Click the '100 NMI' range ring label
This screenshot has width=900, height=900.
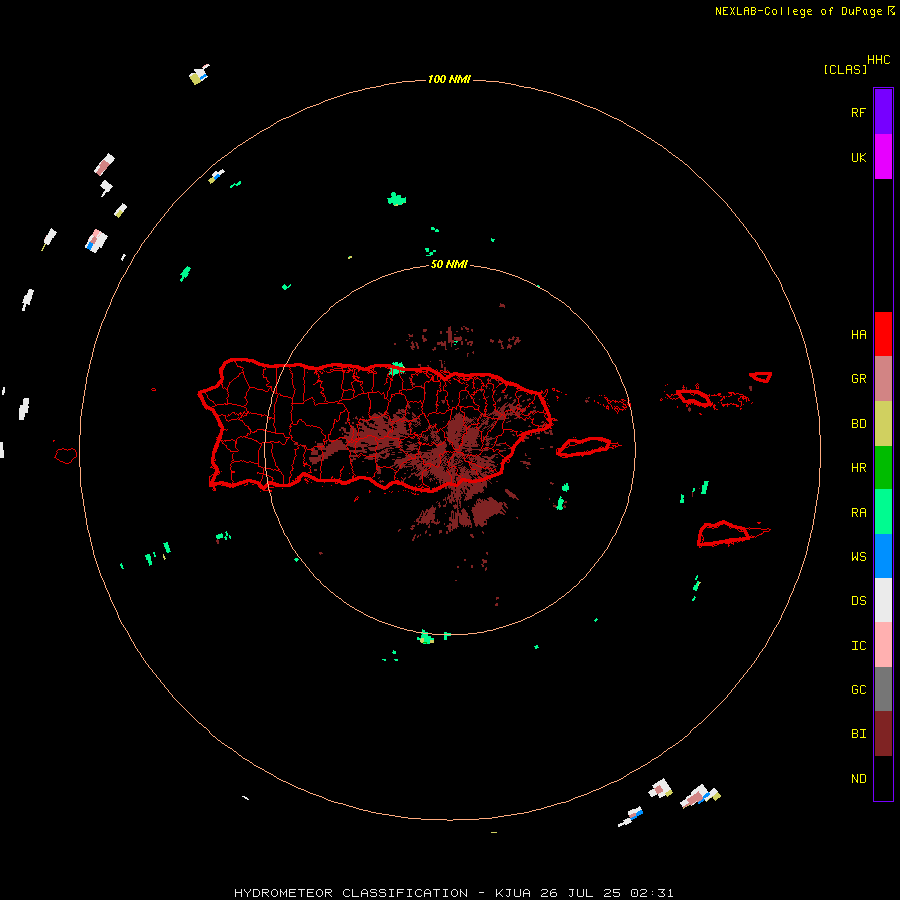pyautogui.click(x=449, y=79)
